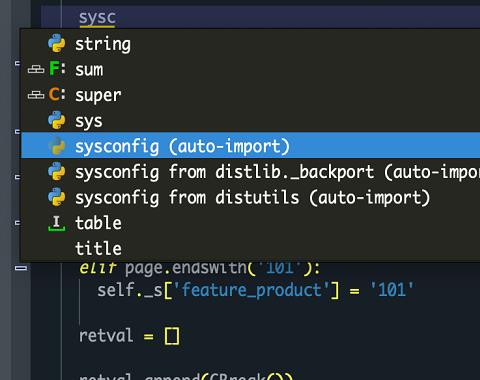Click the builtin marker icon left of sum
The image size is (480, 380).
(36, 69)
